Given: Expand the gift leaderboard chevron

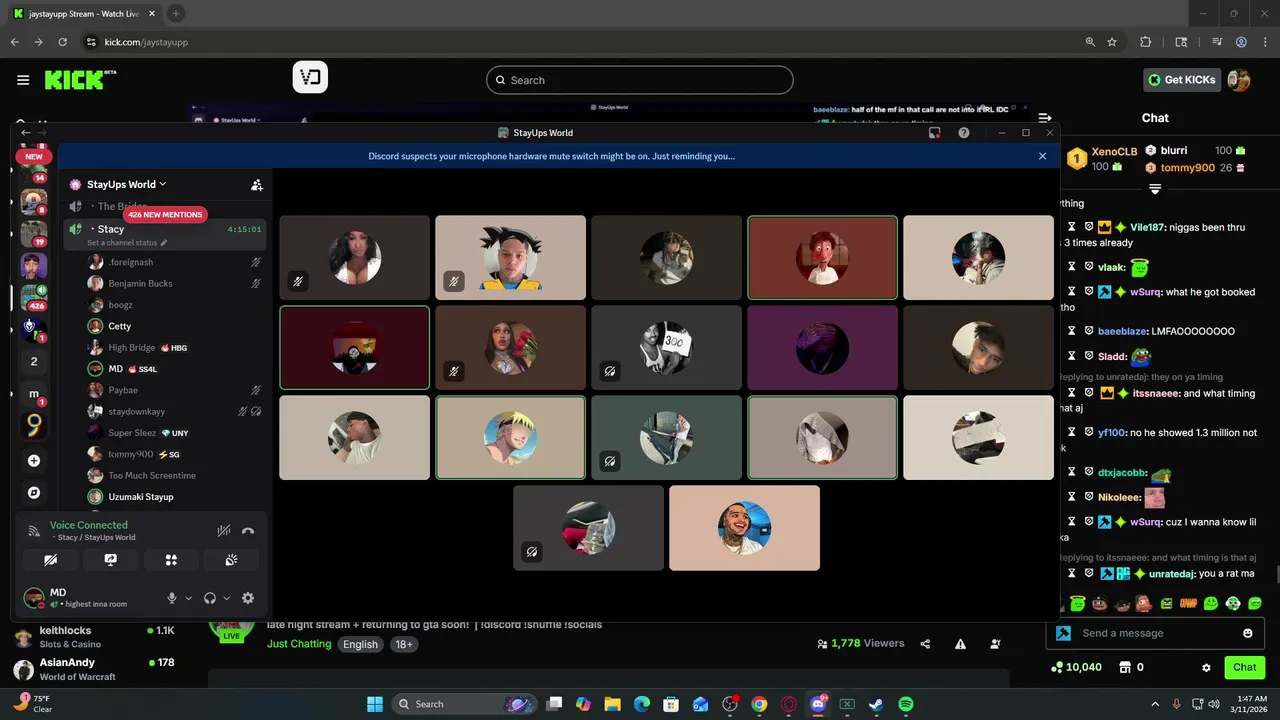Looking at the screenshot, I should tap(1155, 188).
